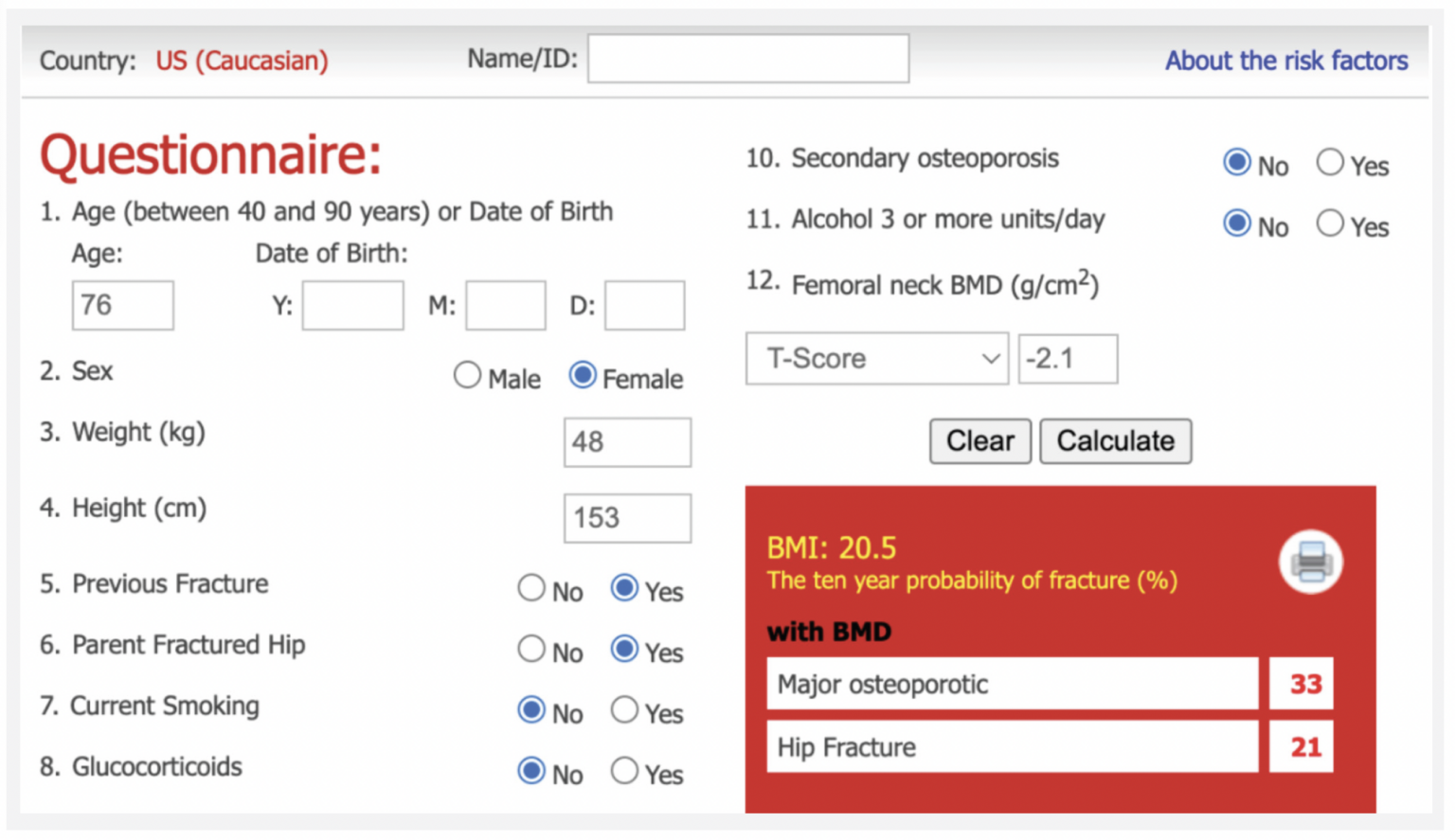Select Yes for Secondary osteoporosis

[x=1330, y=162]
